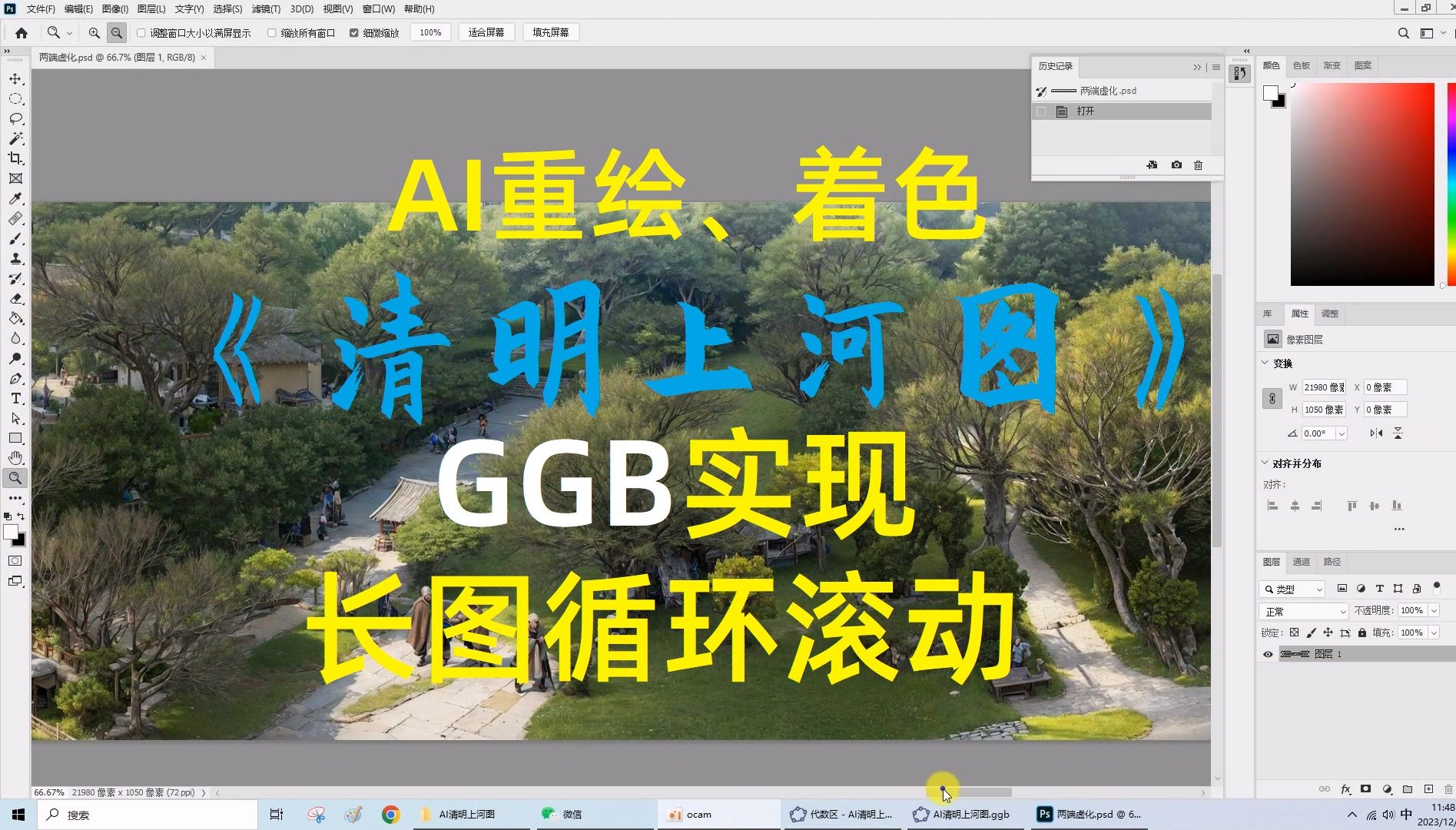Toggle width-height link in Properties panel
Image resolution: width=1456 pixels, height=830 pixels.
[x=1272, y=399]
